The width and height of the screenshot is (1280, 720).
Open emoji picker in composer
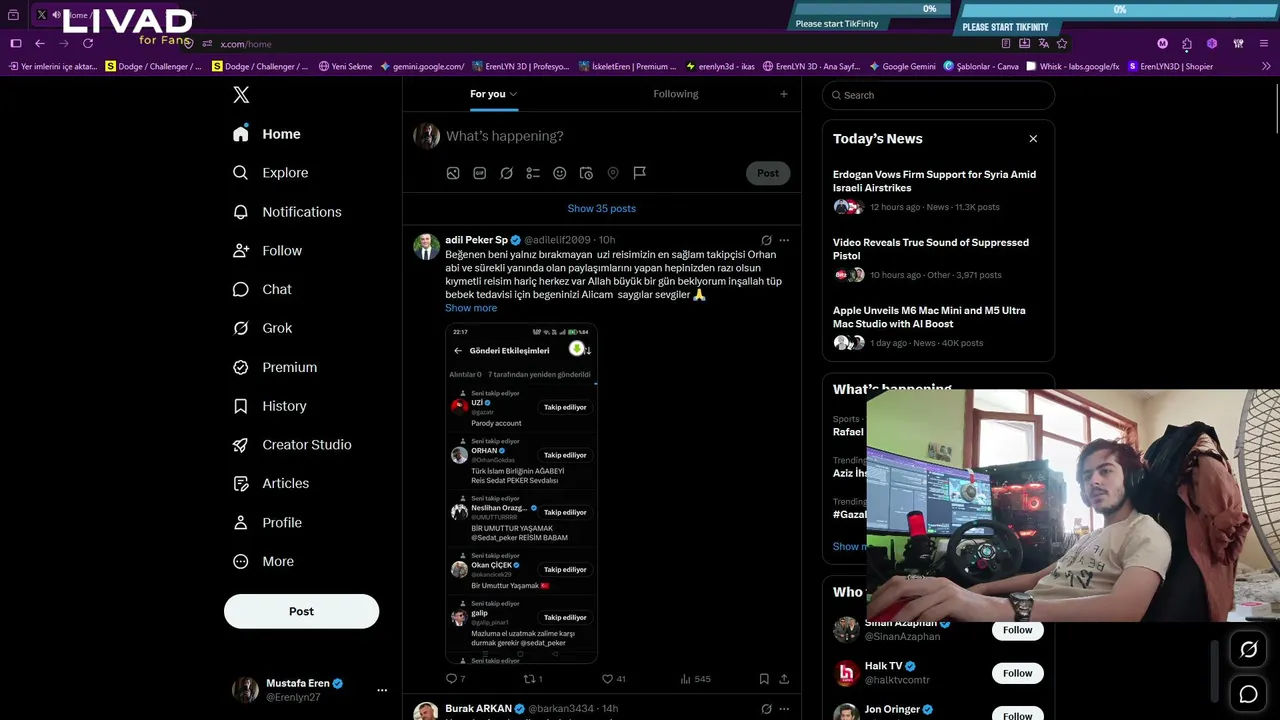[560, 173]
